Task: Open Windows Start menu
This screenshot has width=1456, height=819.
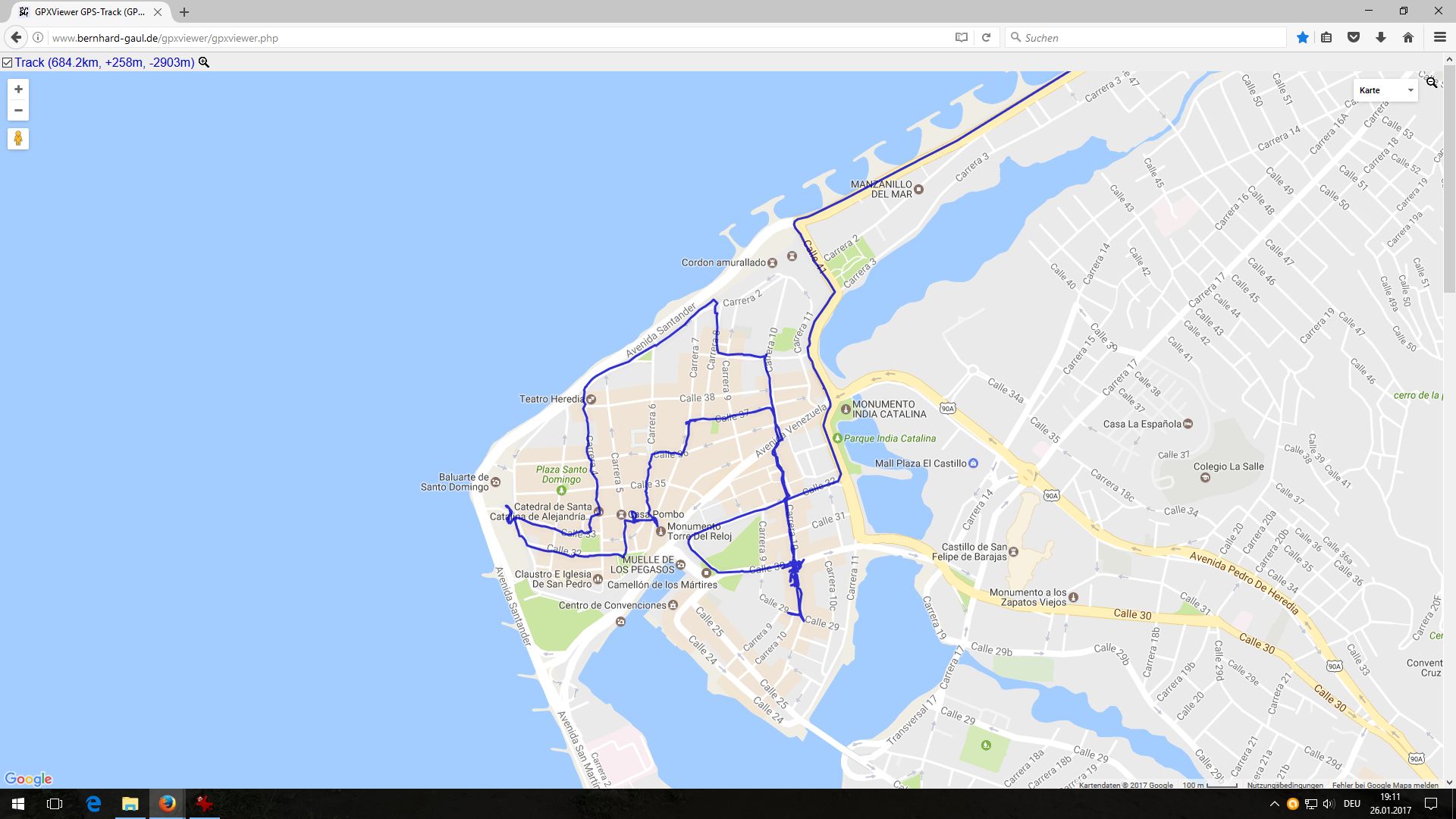Action: coord(18,804)
